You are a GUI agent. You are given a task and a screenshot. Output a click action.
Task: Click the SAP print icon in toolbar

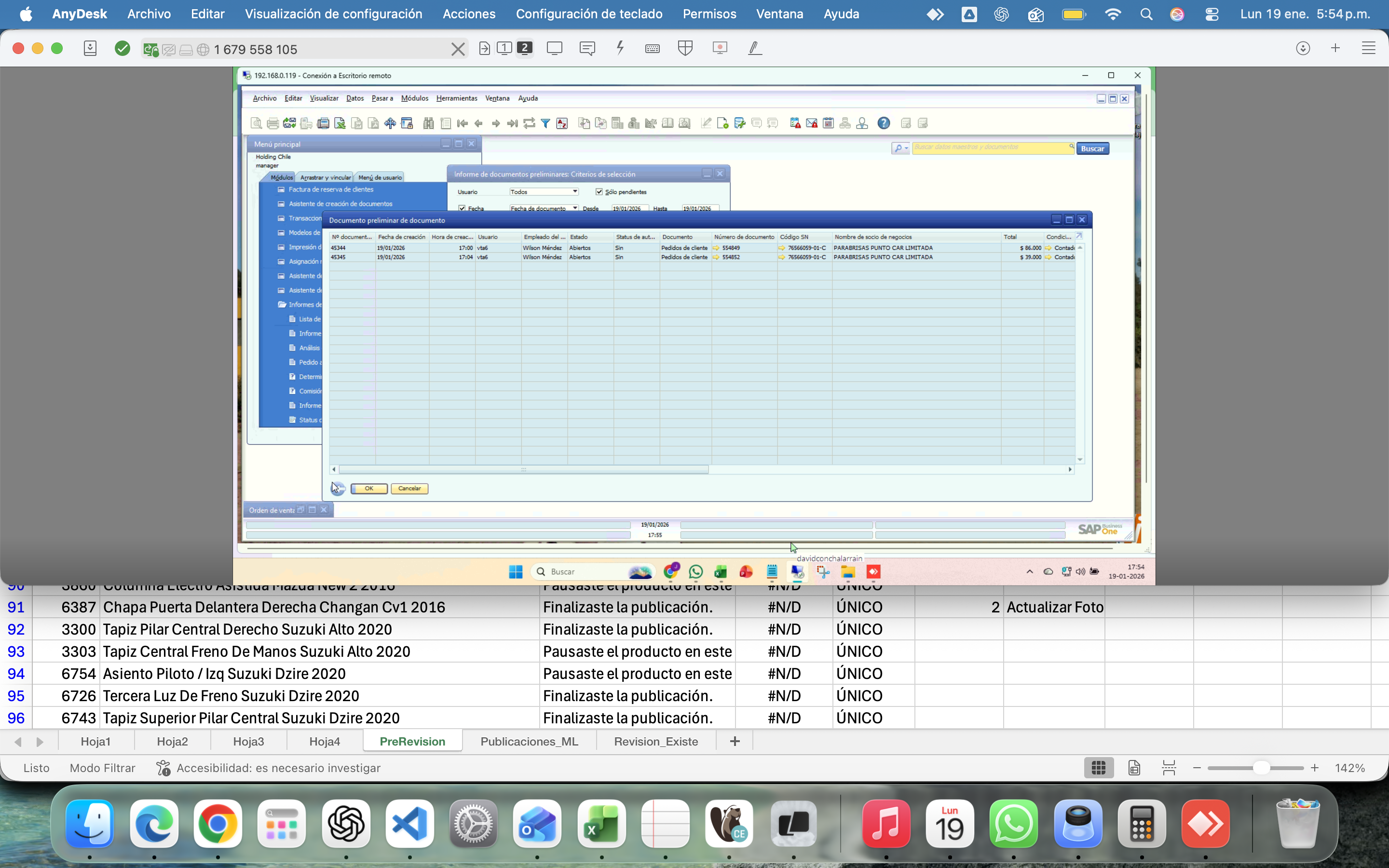tap(273, 123)
